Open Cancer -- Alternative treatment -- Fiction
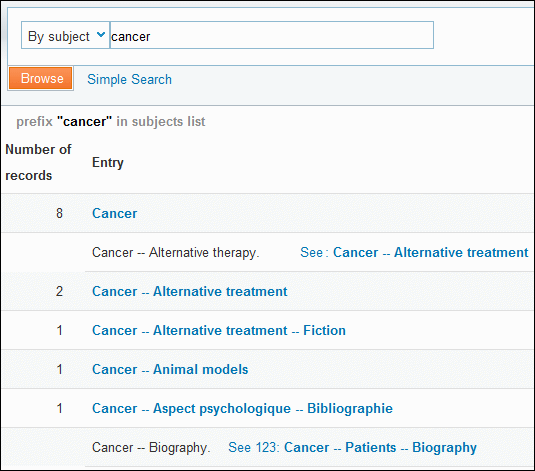The height and width of the screenshot is (471, 535). pos(219,330)
